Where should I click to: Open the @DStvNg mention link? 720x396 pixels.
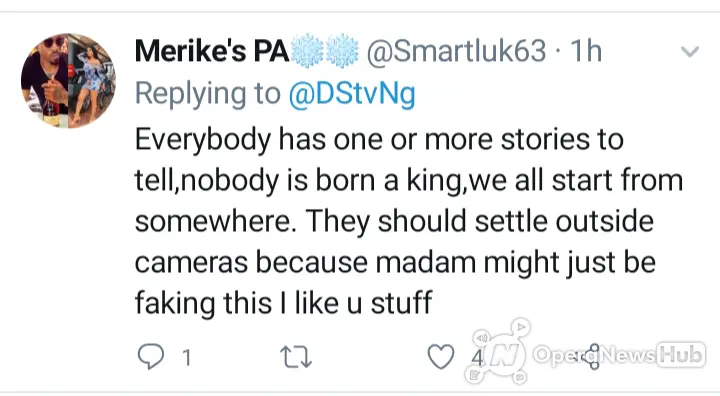point(352,94)
